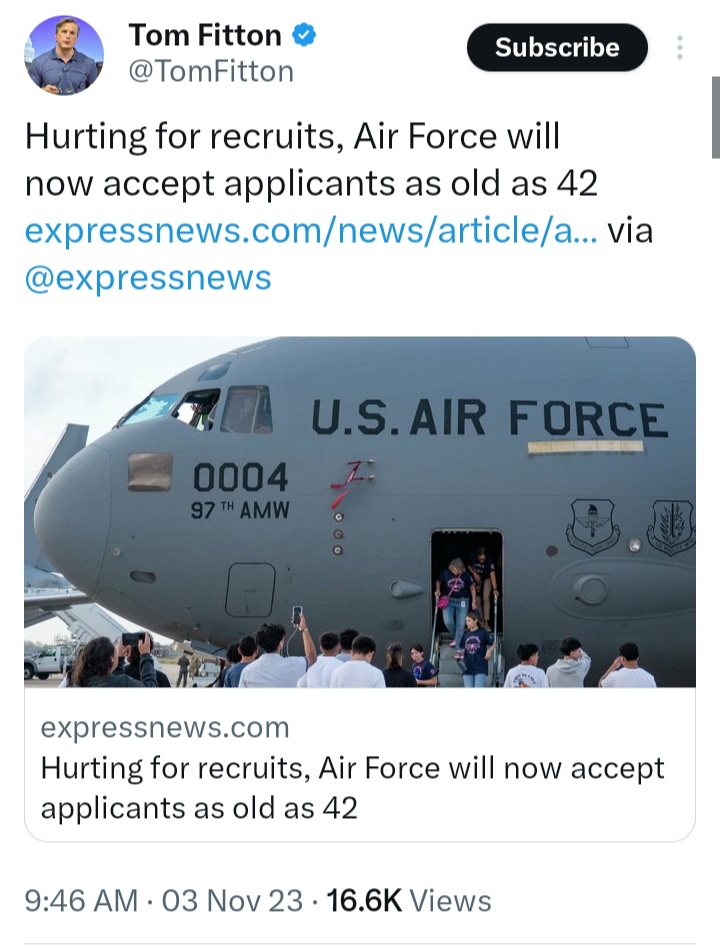The height and width of the screenshot is (948, 720).
Task: Click the 03 Nov 23 date
Action: click(232, 900)
